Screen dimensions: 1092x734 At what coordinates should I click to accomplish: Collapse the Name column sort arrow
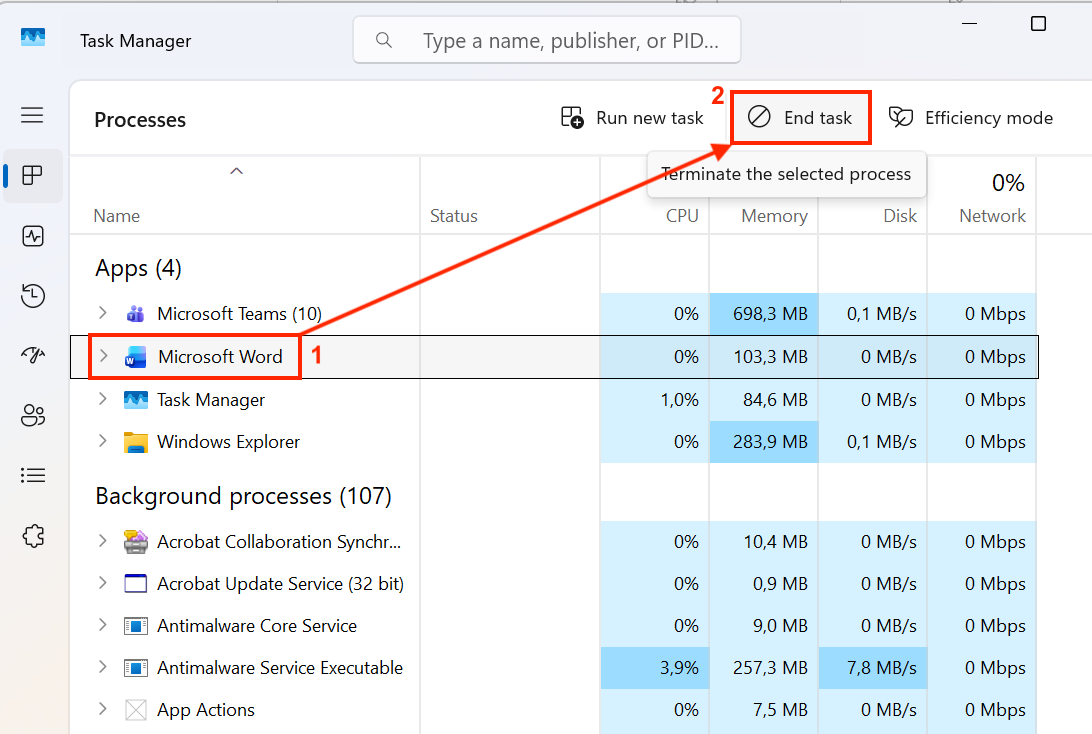(x=236, y=171)
